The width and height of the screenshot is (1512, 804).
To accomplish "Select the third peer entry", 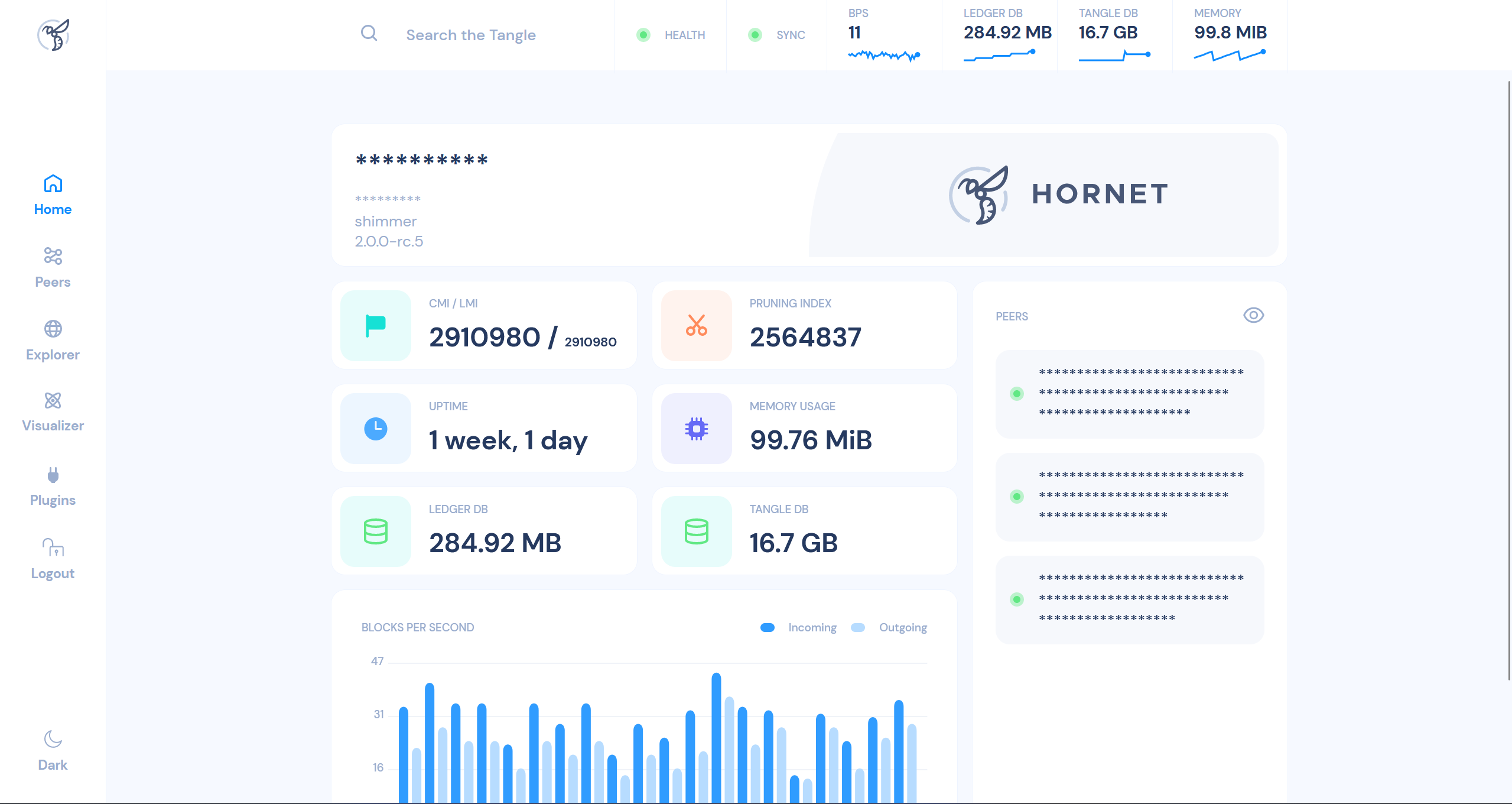I will tap(1129, 599).
